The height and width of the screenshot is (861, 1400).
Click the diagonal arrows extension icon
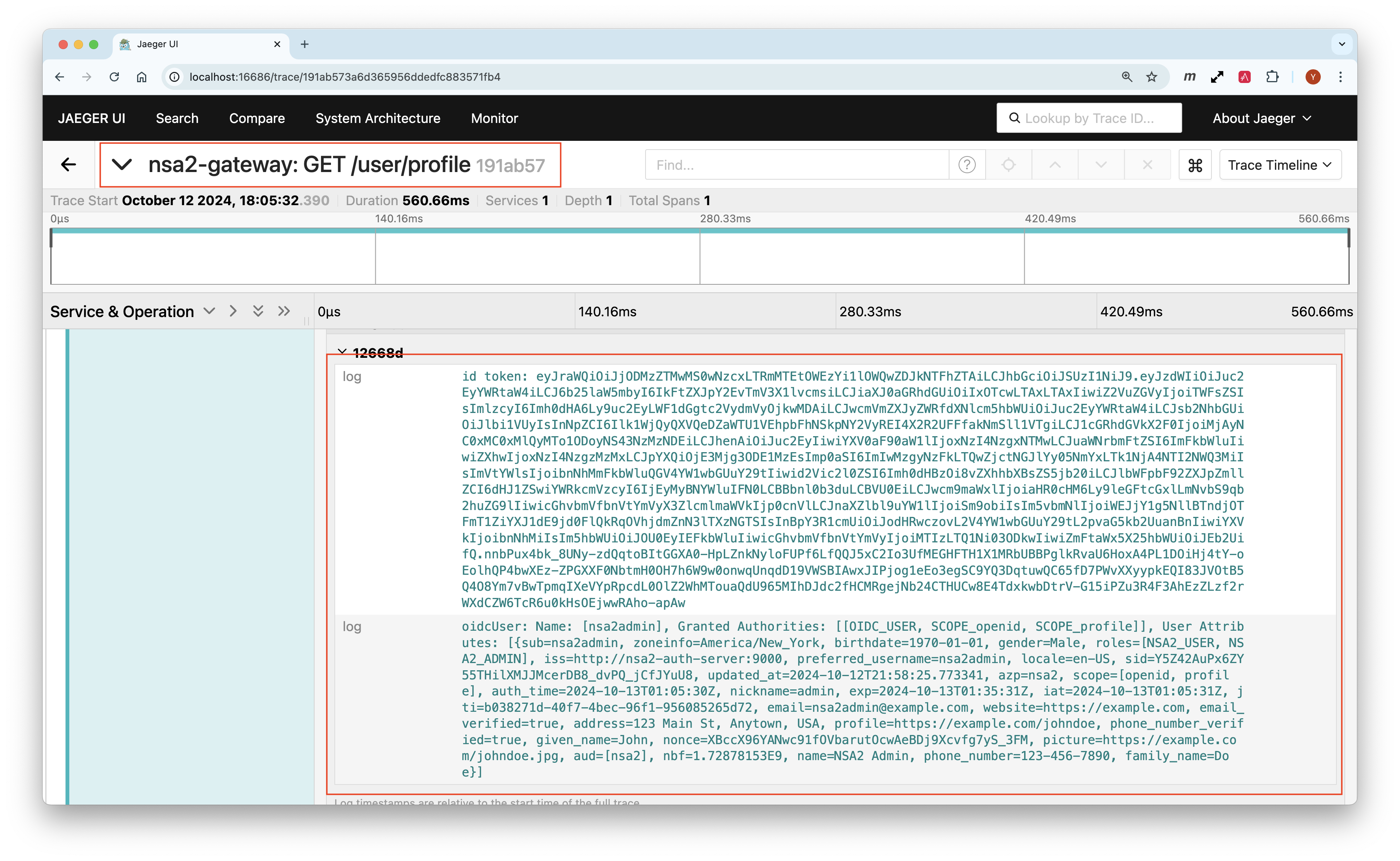point(1217,77)
